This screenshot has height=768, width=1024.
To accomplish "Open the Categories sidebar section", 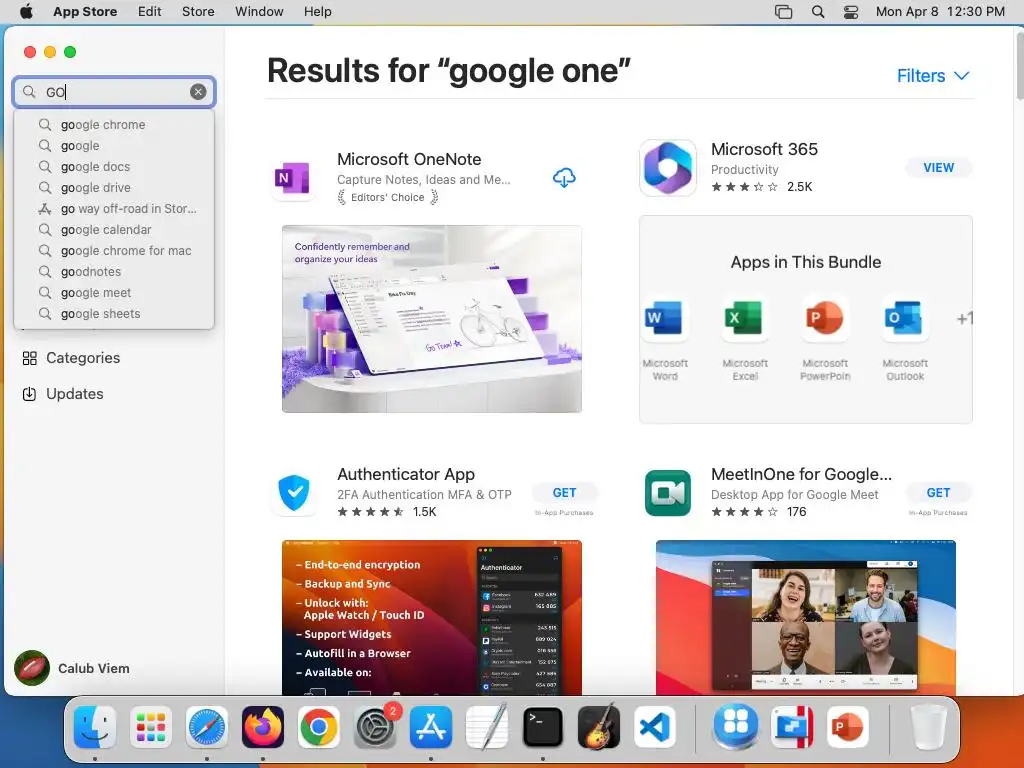I will [71, 358].
